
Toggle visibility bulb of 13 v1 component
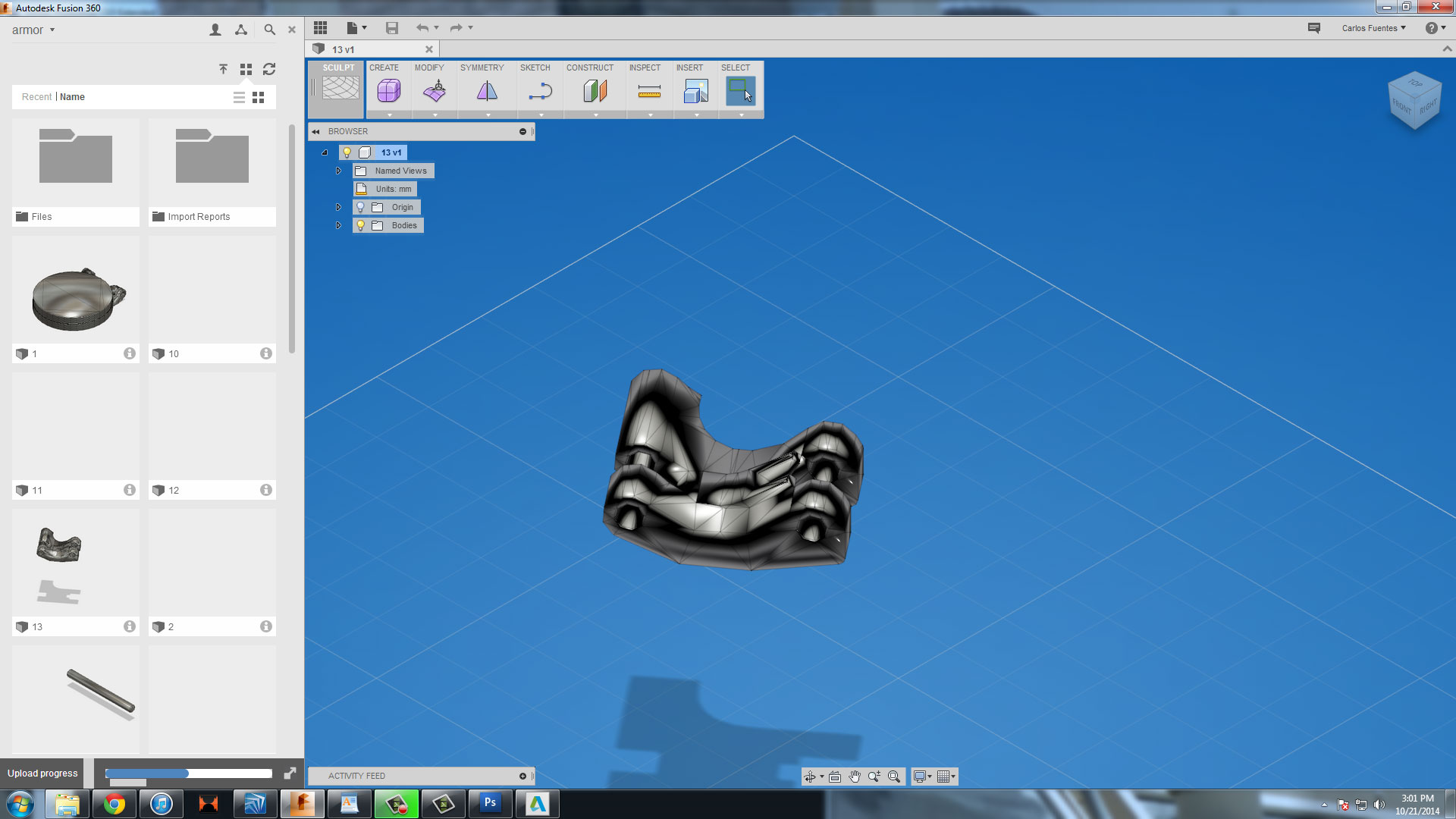[x=347, y=152]
